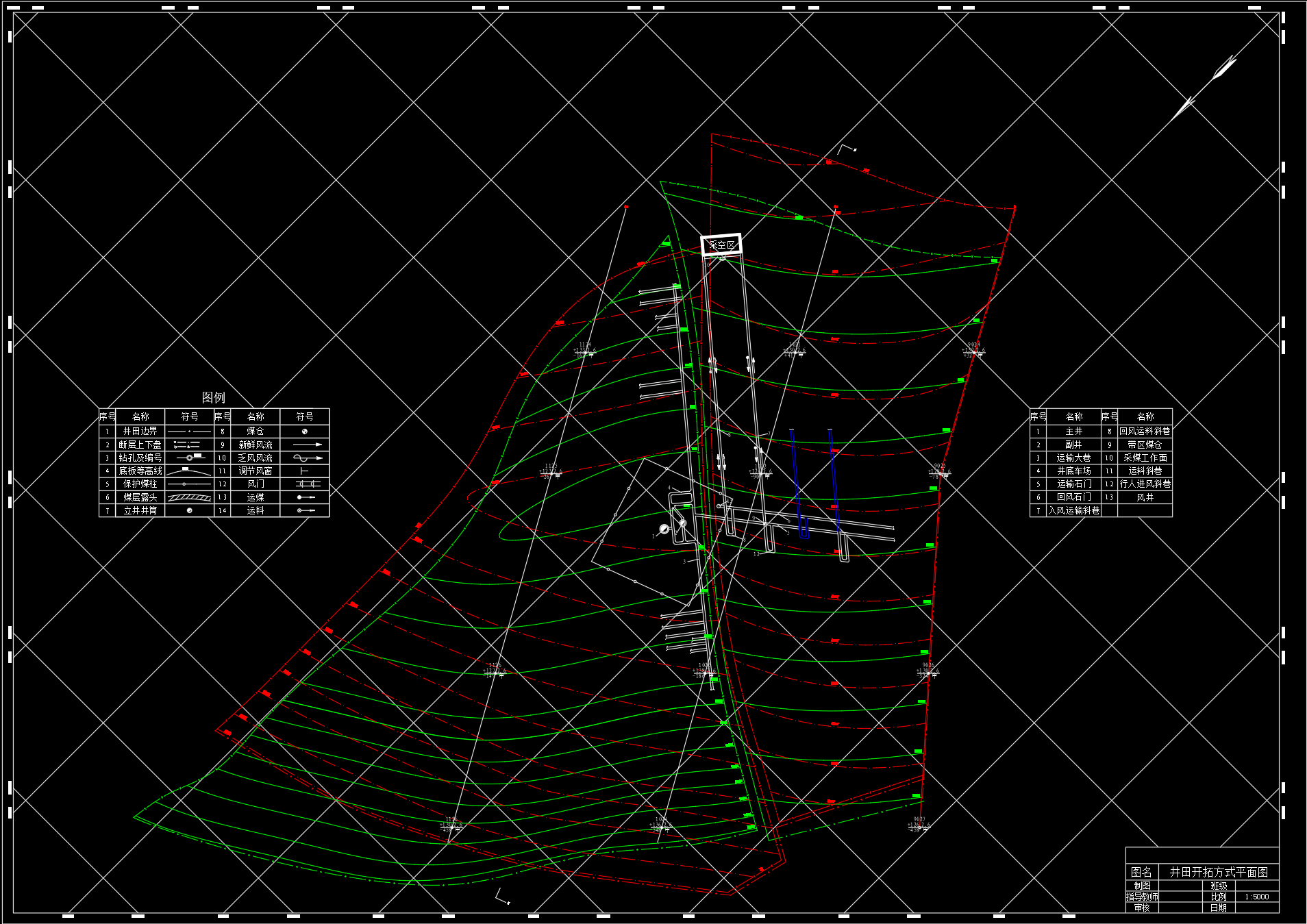Click the 图例 legend title
Image resolution: width=1307 pixels, height=924 pixels.
(x=213, y=397)
